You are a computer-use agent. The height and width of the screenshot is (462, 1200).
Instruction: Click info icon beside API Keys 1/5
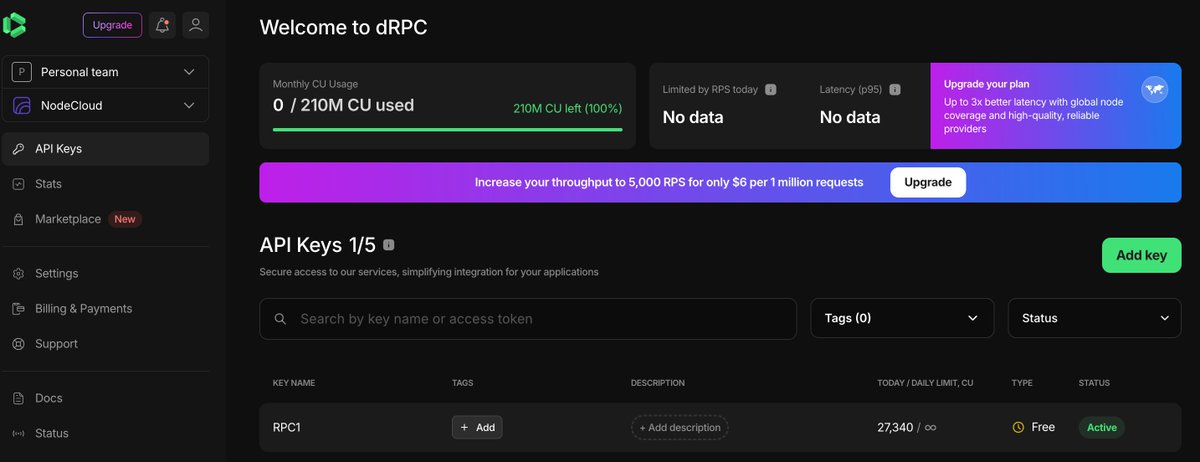click(x=388, y=245)
